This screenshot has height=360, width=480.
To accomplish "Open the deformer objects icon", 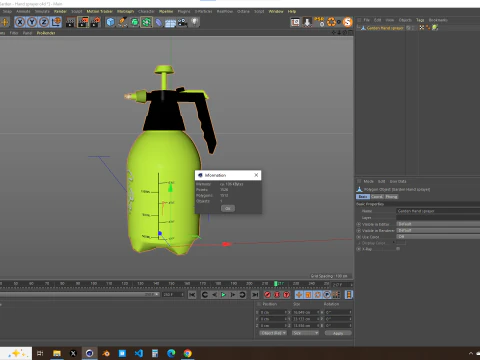I will [x=158, y=22].
